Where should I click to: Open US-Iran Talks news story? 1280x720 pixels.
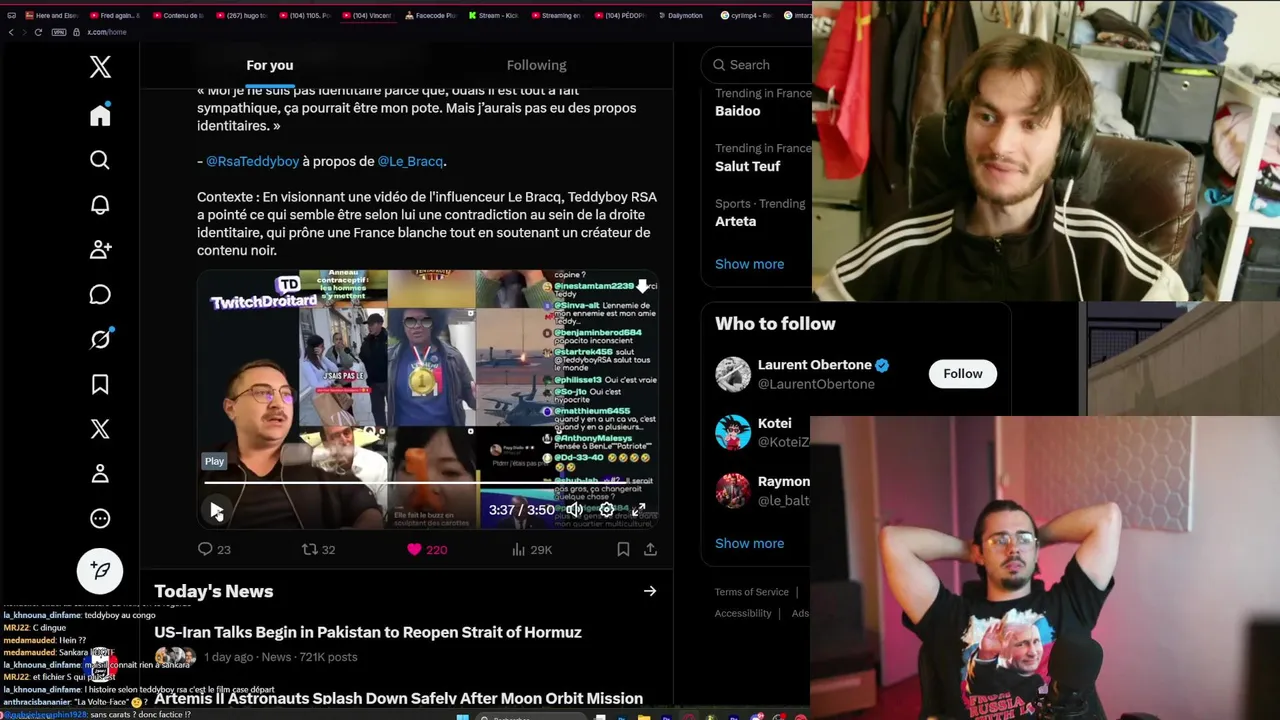(x=367, y=632)
